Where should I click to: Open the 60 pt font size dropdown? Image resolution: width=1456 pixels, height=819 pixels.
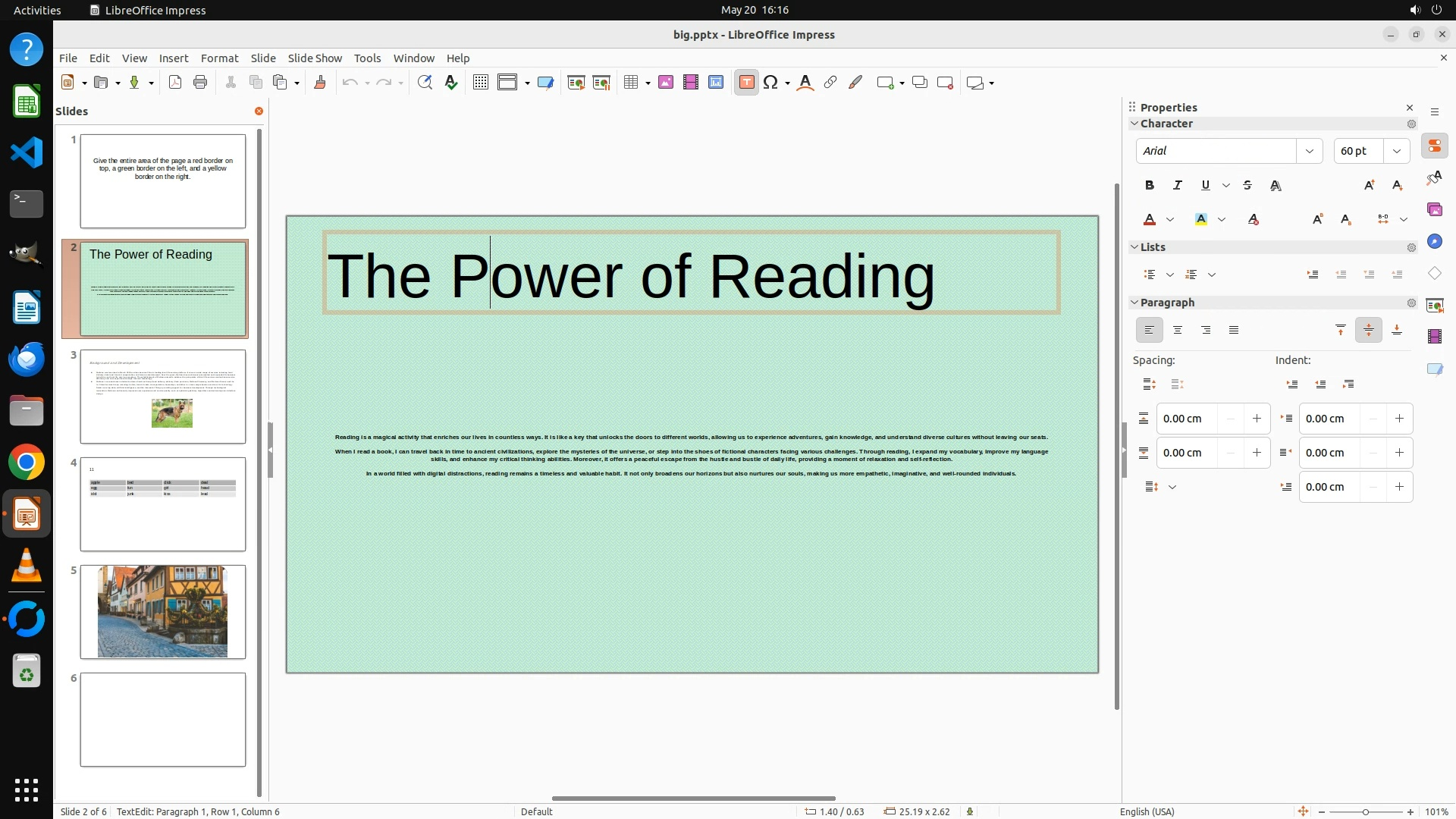pos(1396,151)
